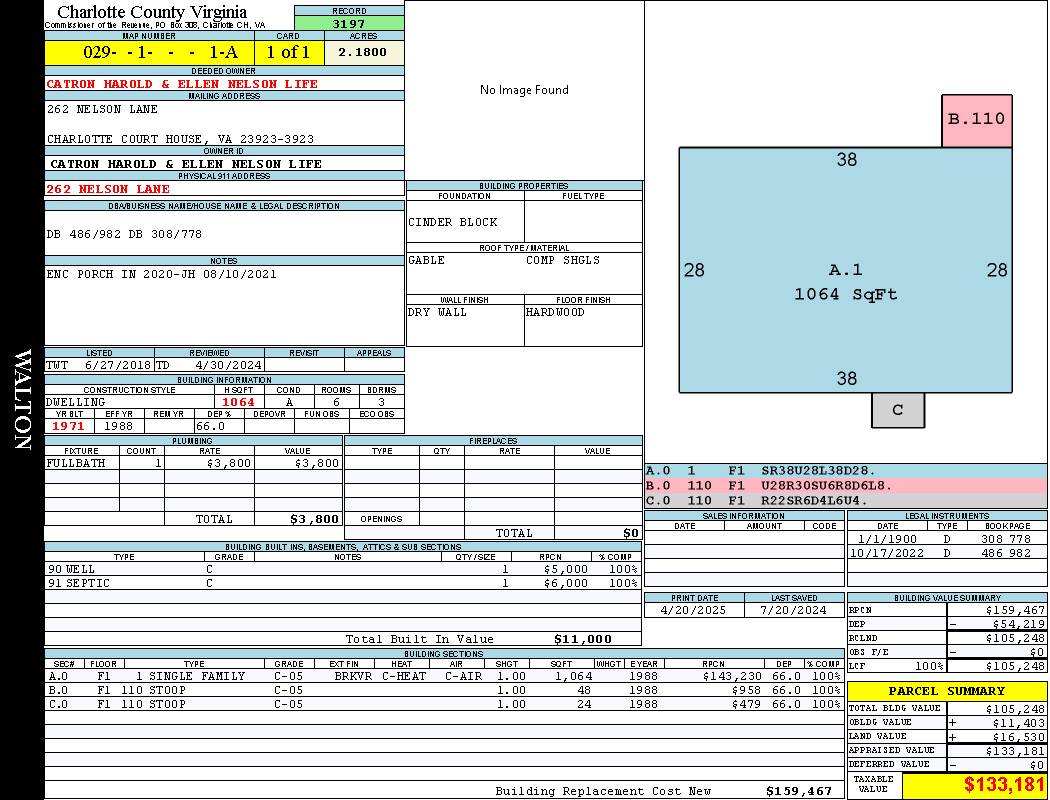
Task: Select the red deeded owner name
Action: (182, 84)
